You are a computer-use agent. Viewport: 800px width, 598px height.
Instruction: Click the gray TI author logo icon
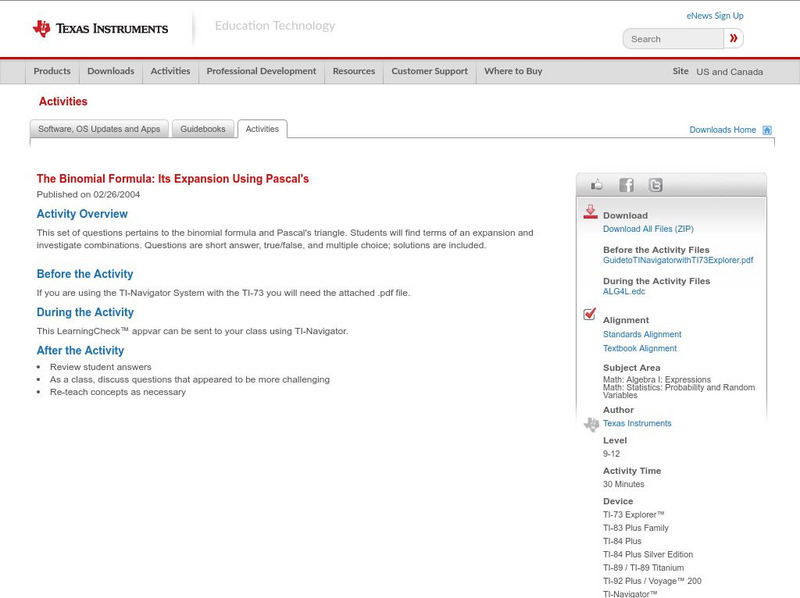click(x=591, y=424)
